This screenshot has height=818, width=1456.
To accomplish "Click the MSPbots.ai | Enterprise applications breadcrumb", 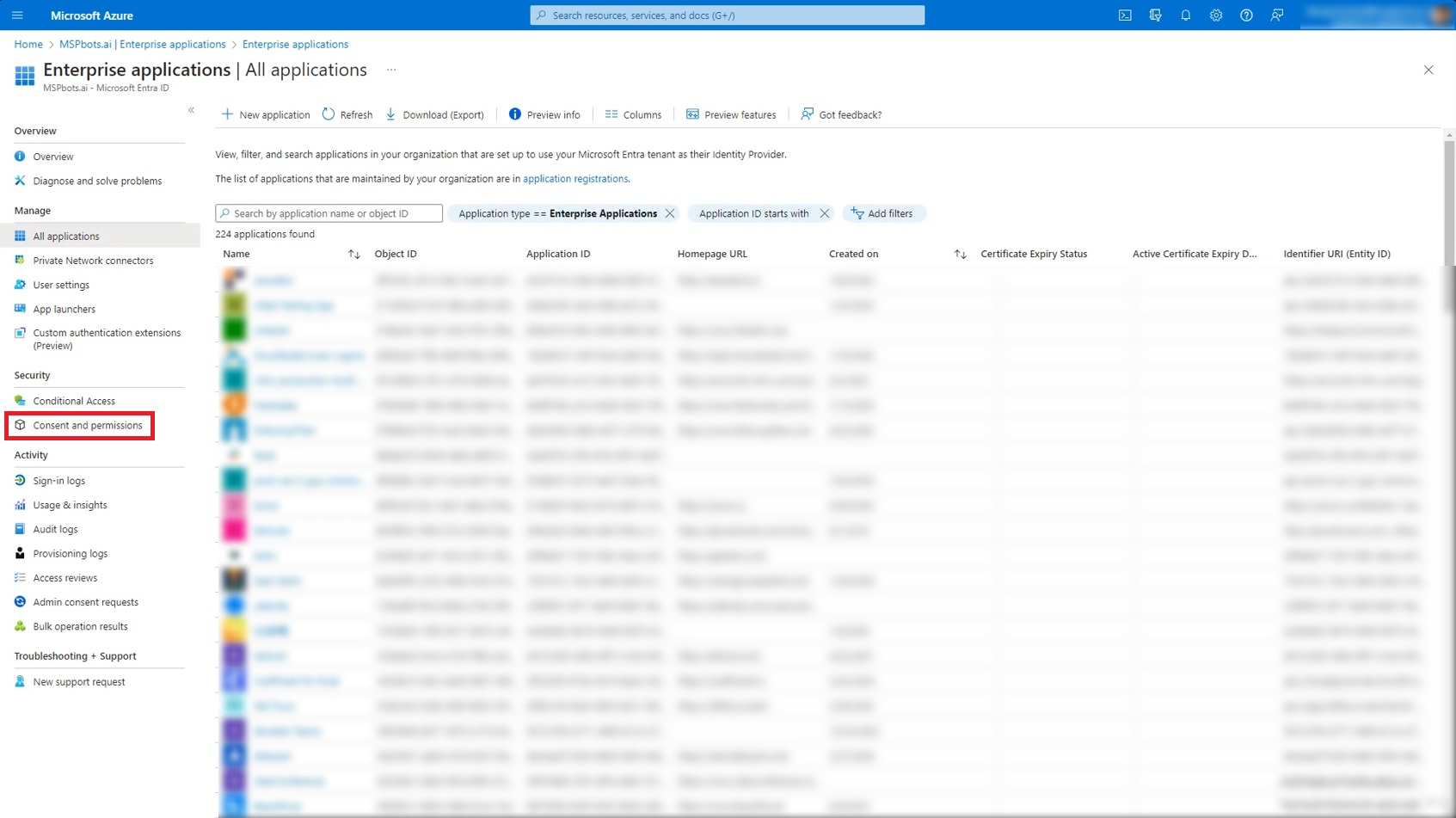I will 143,44.
